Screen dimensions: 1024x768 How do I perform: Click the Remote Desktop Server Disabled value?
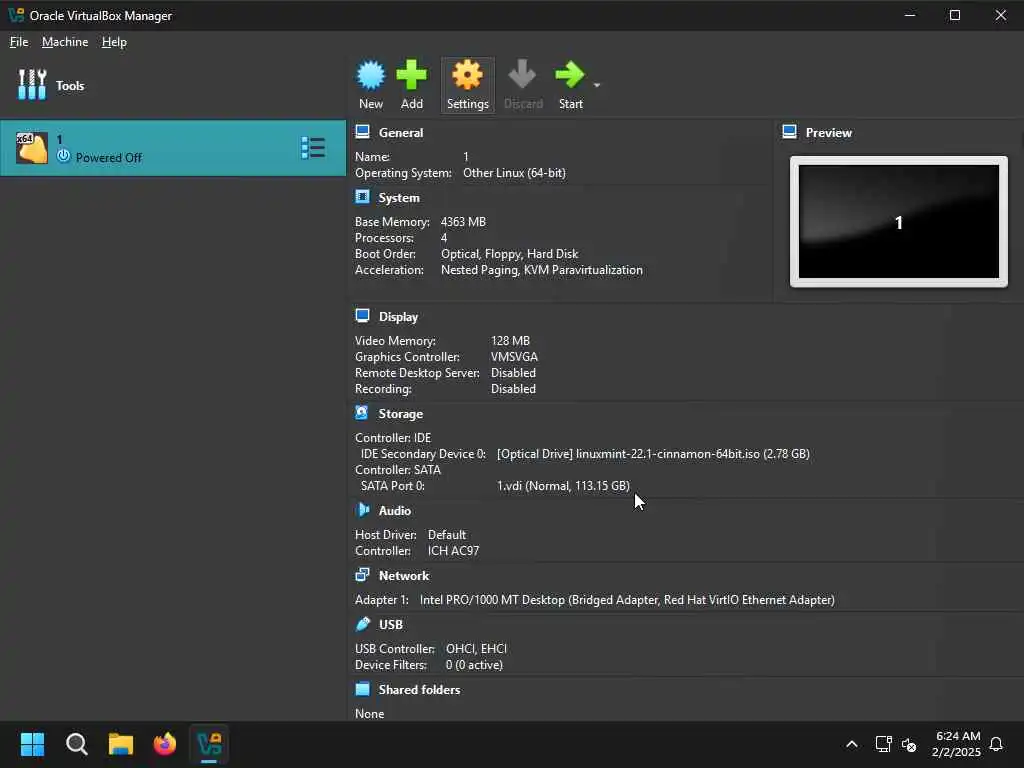pos(513,373)
